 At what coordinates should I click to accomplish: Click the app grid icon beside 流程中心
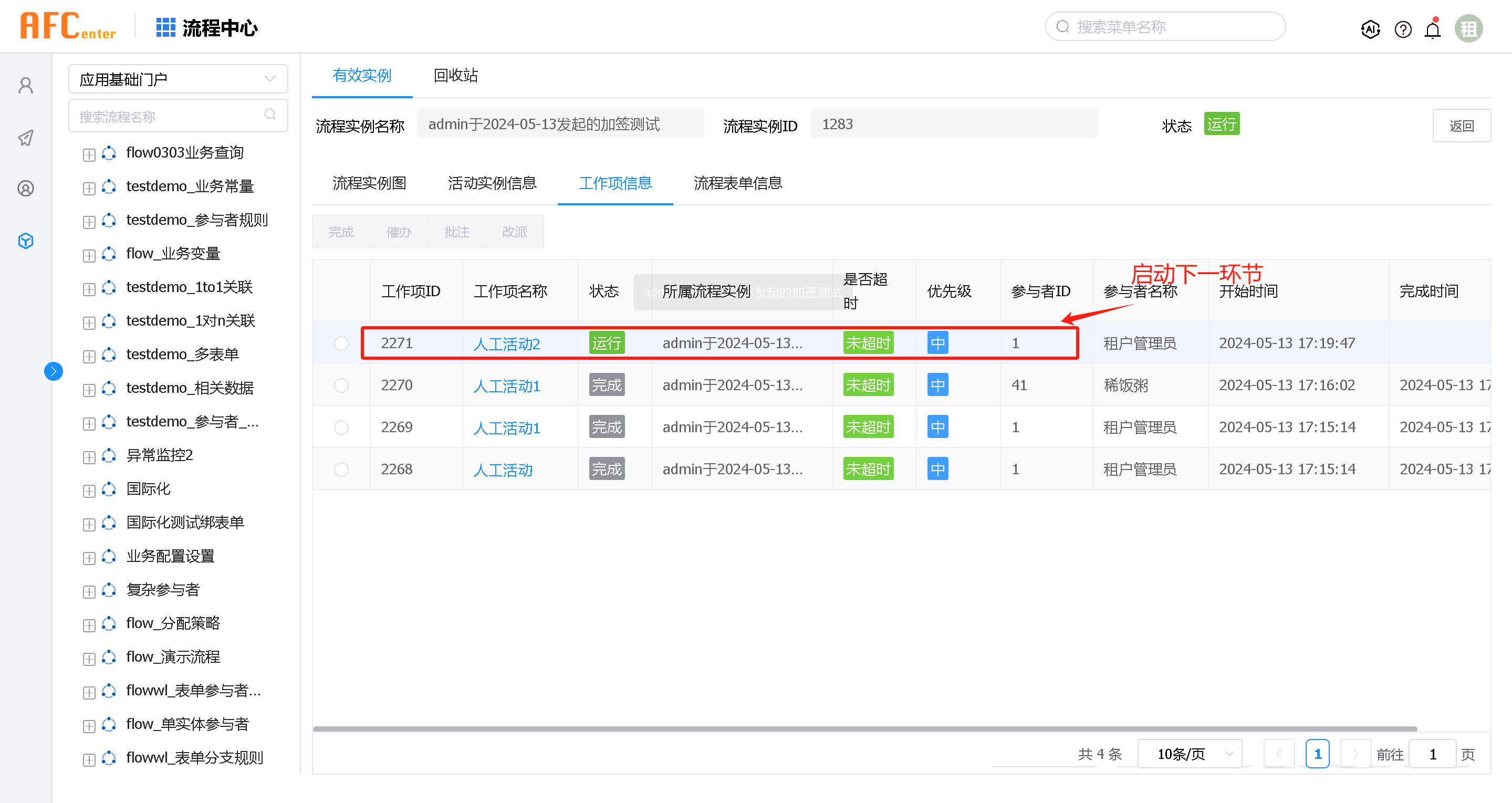pyautogui.click(x=165, y=28)
